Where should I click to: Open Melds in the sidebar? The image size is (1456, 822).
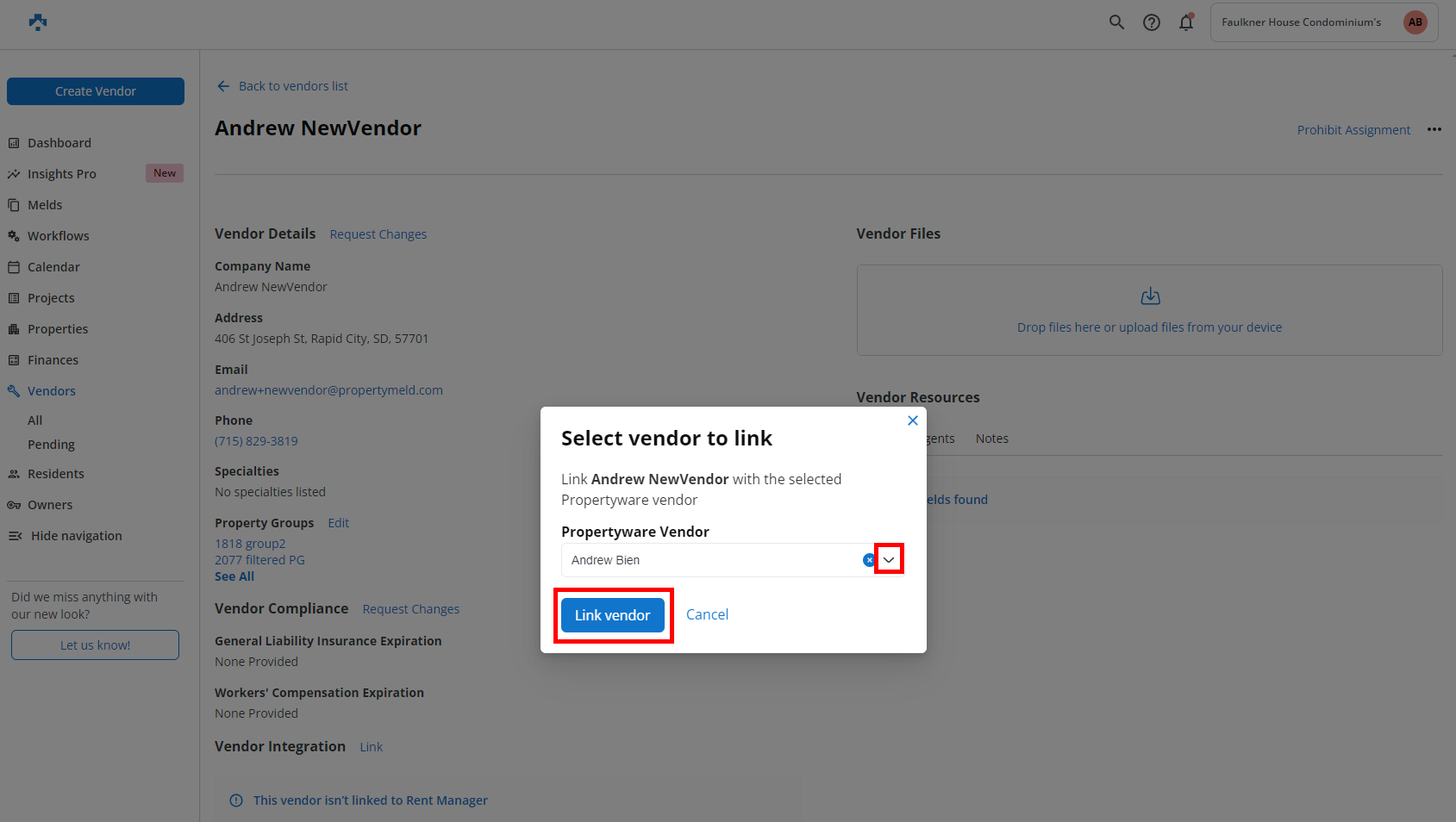(x=45, y=205)
